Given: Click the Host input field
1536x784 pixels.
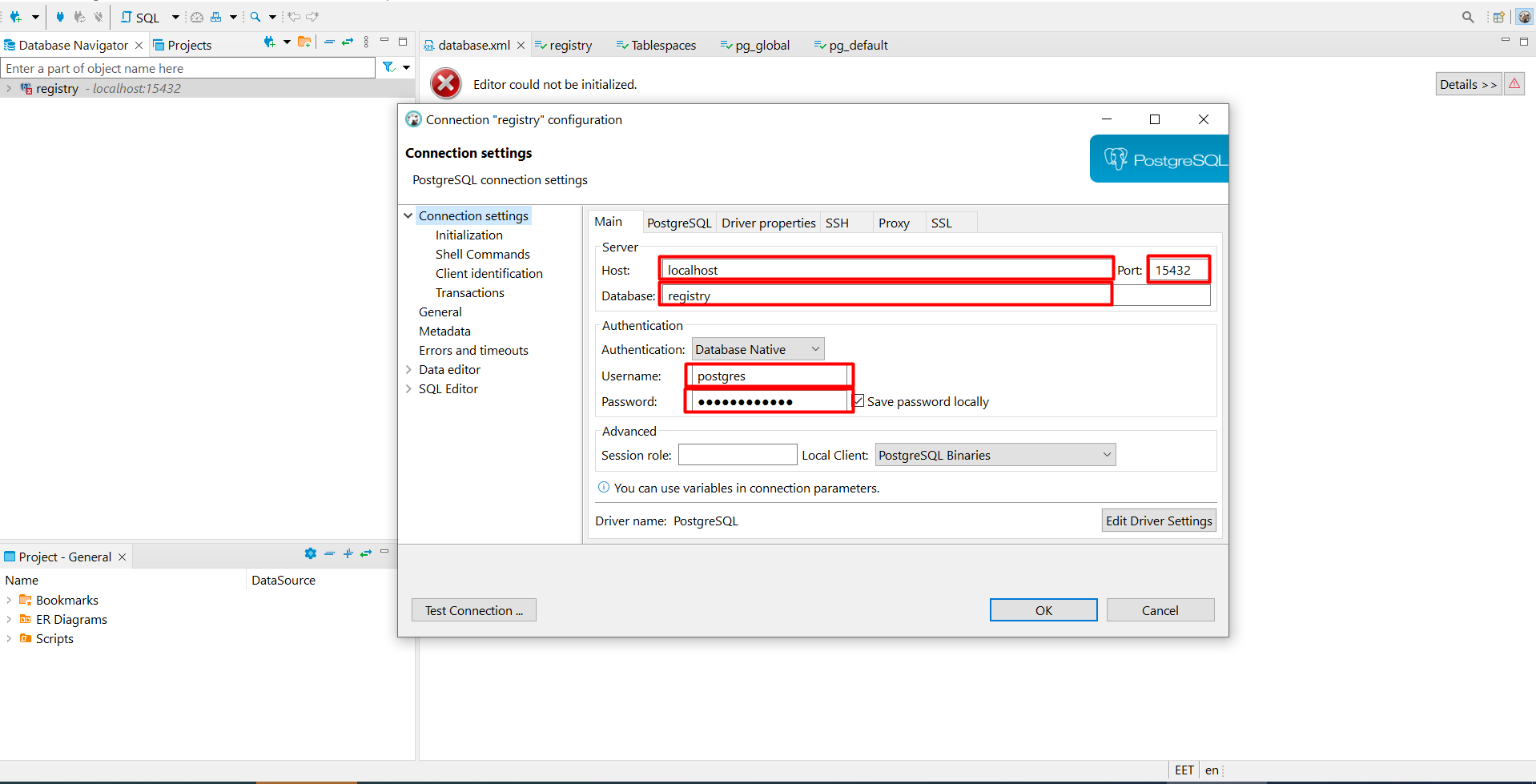Looking at the screenshot, I should [887, 270].
